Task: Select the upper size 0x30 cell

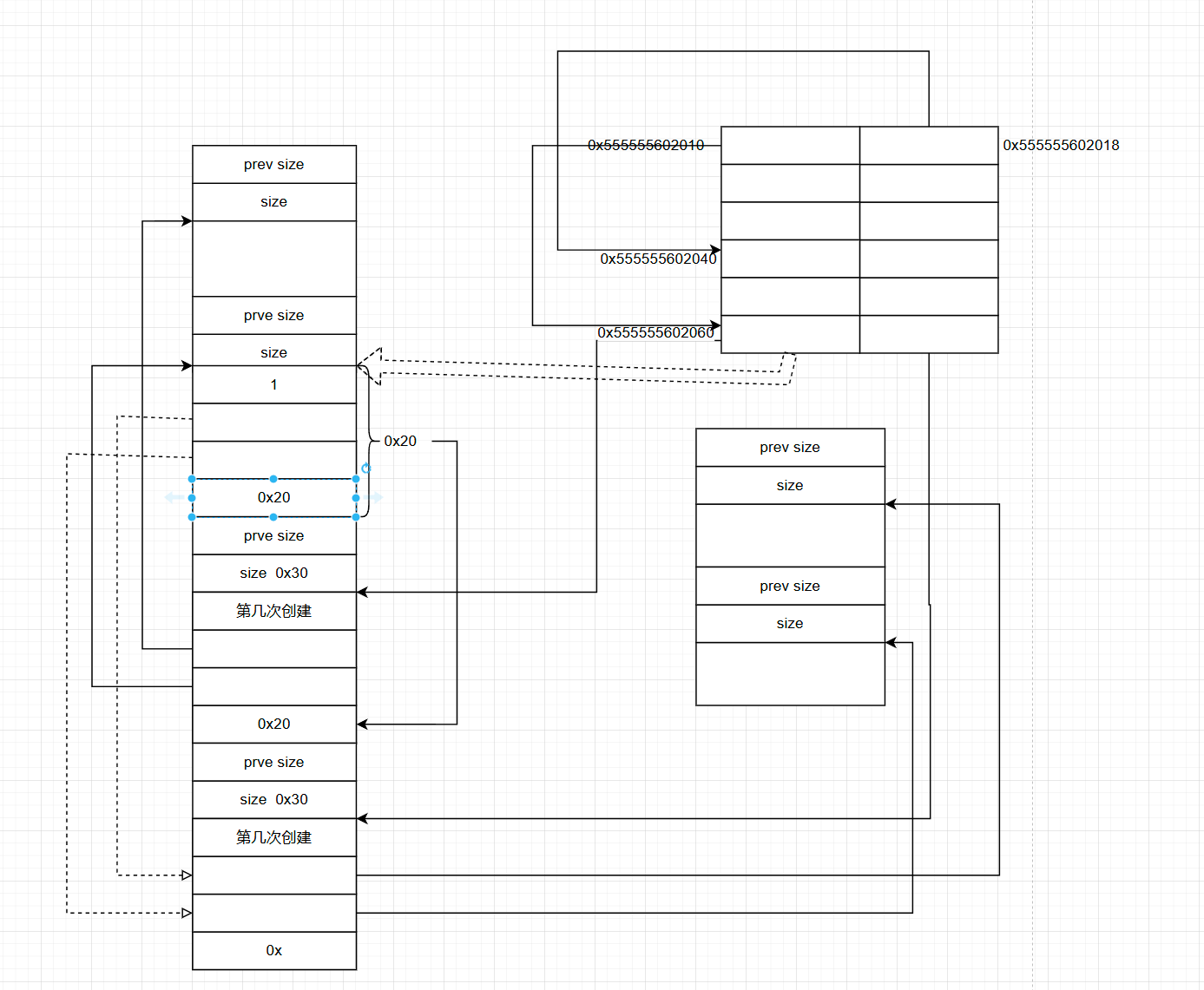Action: point(274,574)
